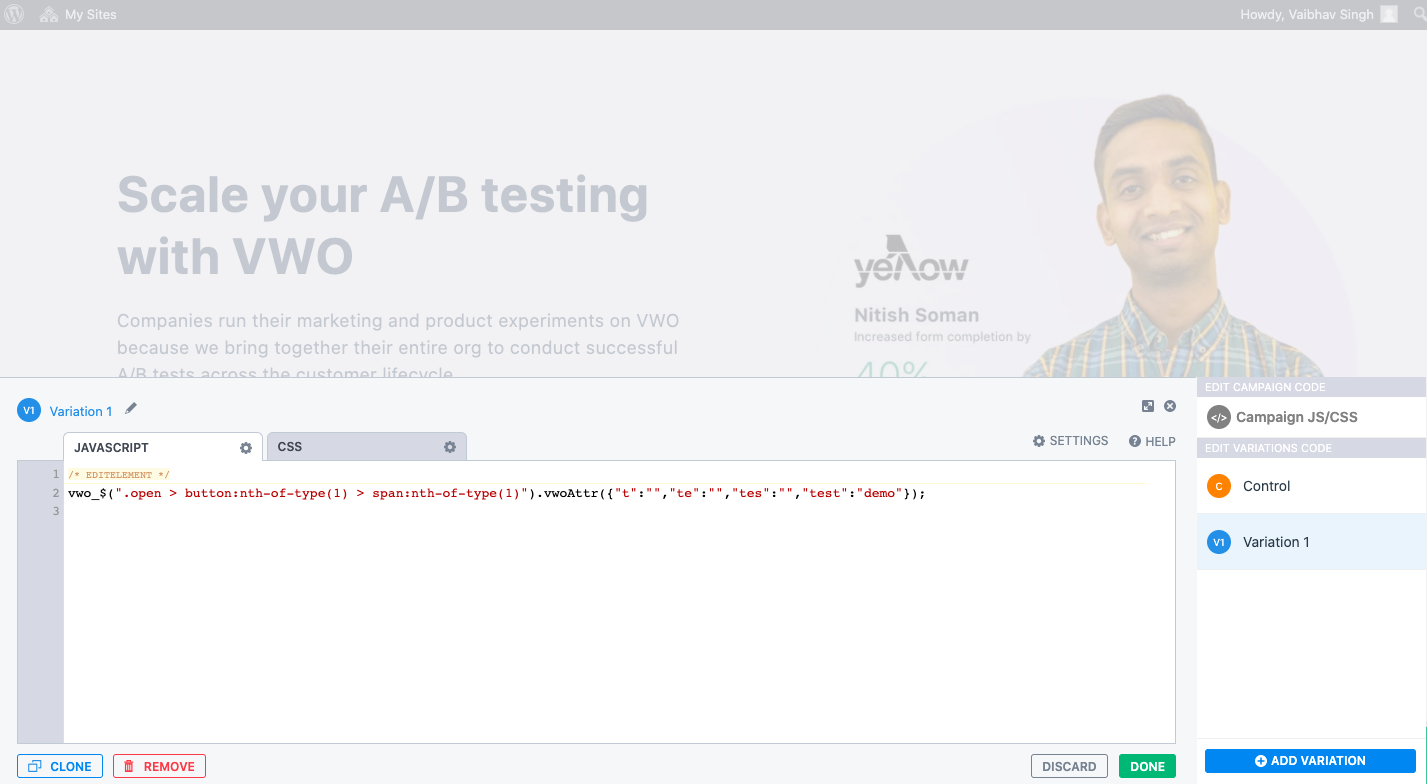
Task: Open the WordPress logo menu
Action: [x=14, y=15]
